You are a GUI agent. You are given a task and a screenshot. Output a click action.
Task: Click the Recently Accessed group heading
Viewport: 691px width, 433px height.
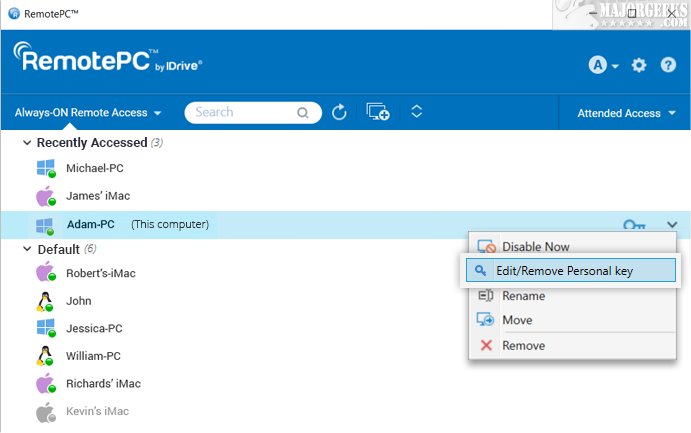(92, 143)
